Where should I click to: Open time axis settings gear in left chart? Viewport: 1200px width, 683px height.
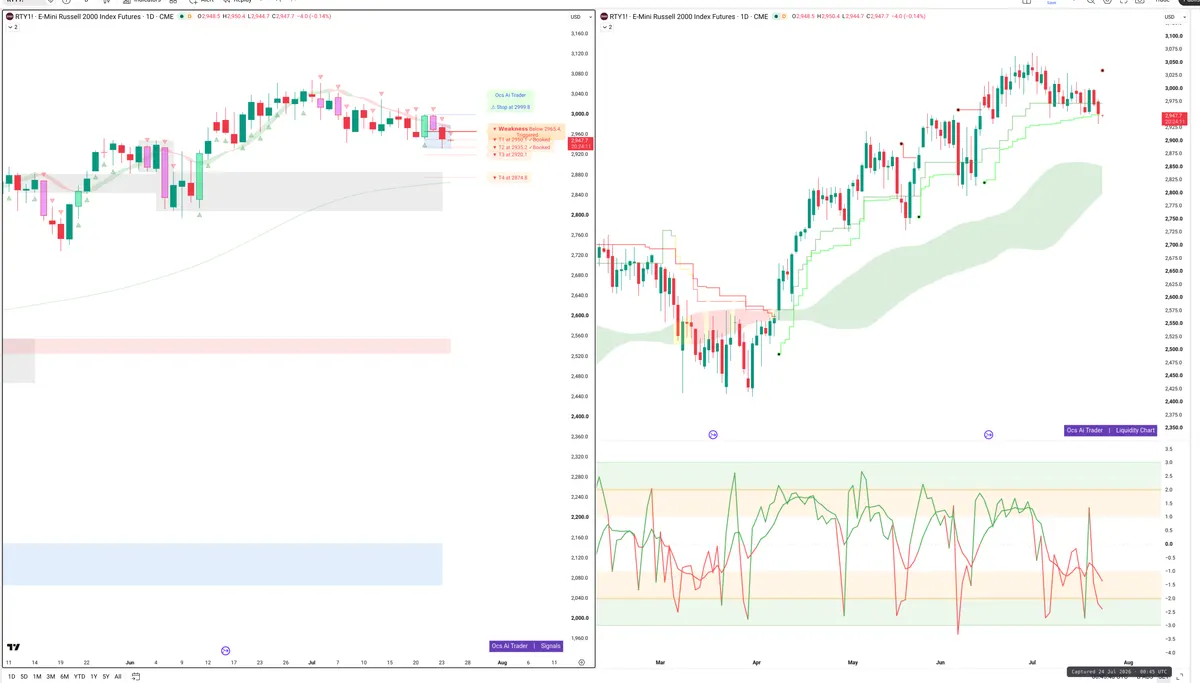pos(581,662)
